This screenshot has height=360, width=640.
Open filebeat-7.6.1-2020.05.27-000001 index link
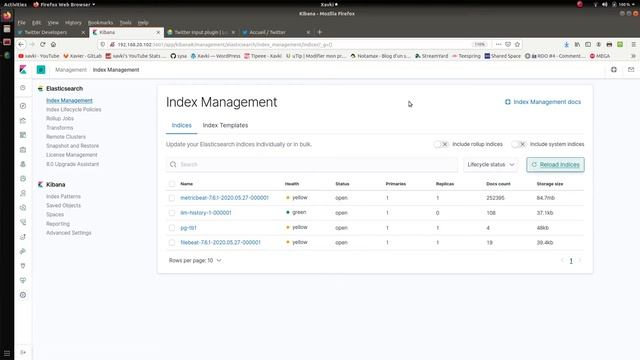(220, 242)
